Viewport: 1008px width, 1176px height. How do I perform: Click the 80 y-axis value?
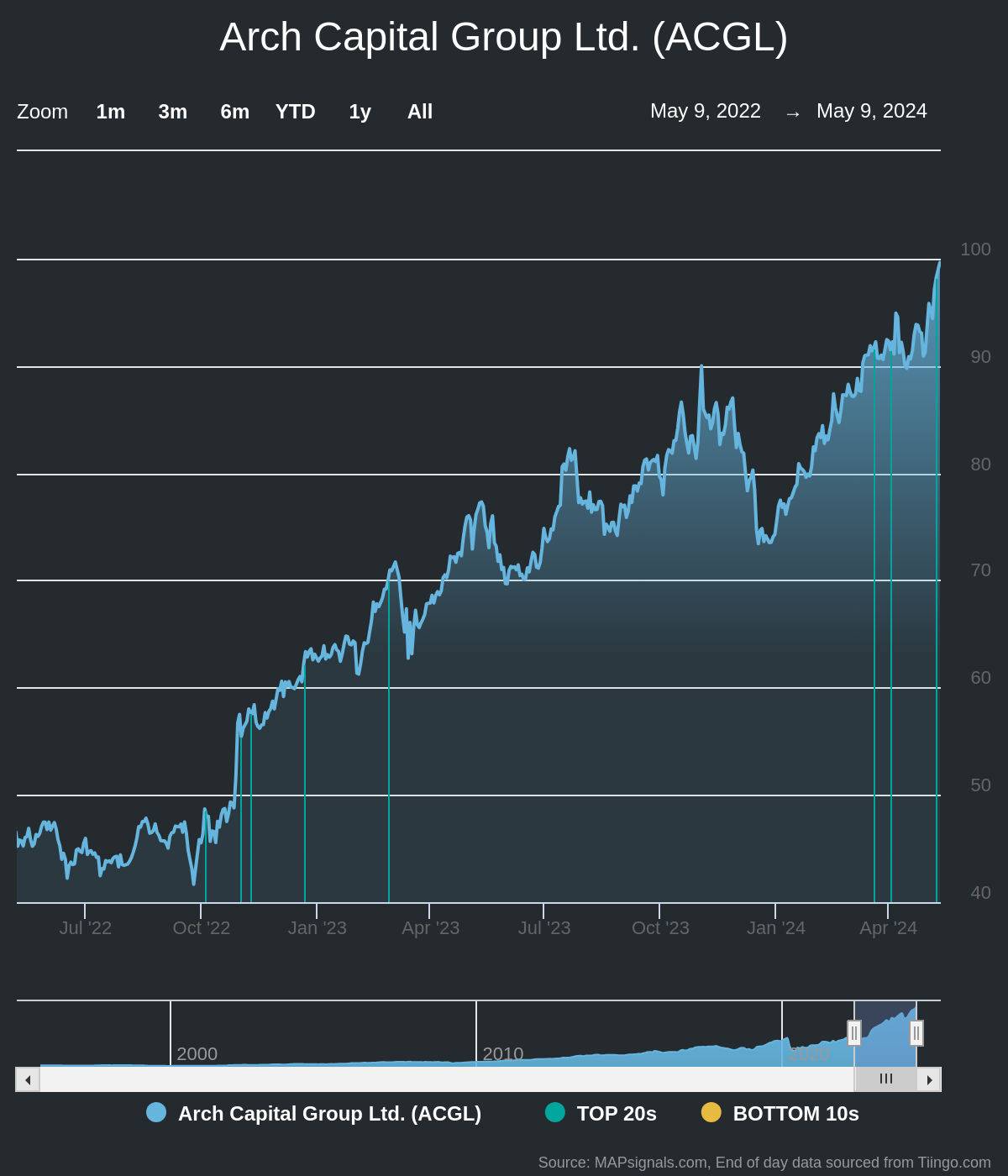[x=980, y=465]
